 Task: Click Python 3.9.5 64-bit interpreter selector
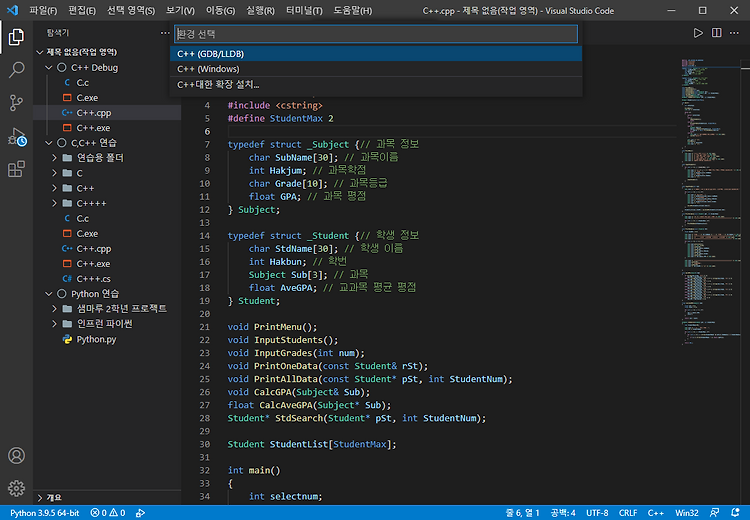click(x=44, y=513)
